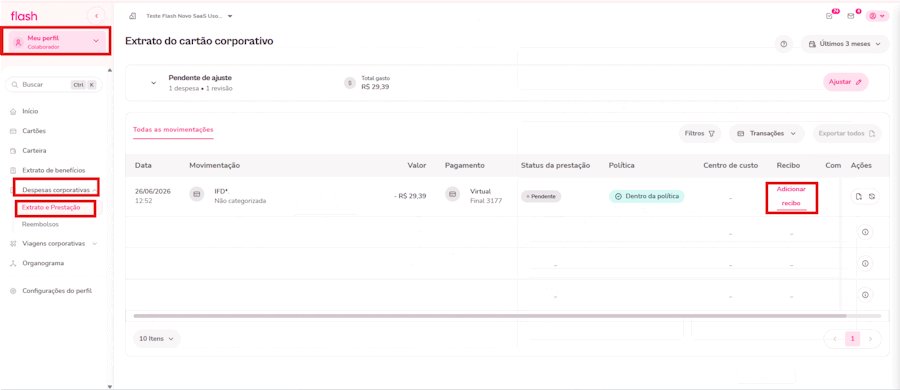900x390 pixels.
Task: Click the flash logo
Action: point(24,16)
